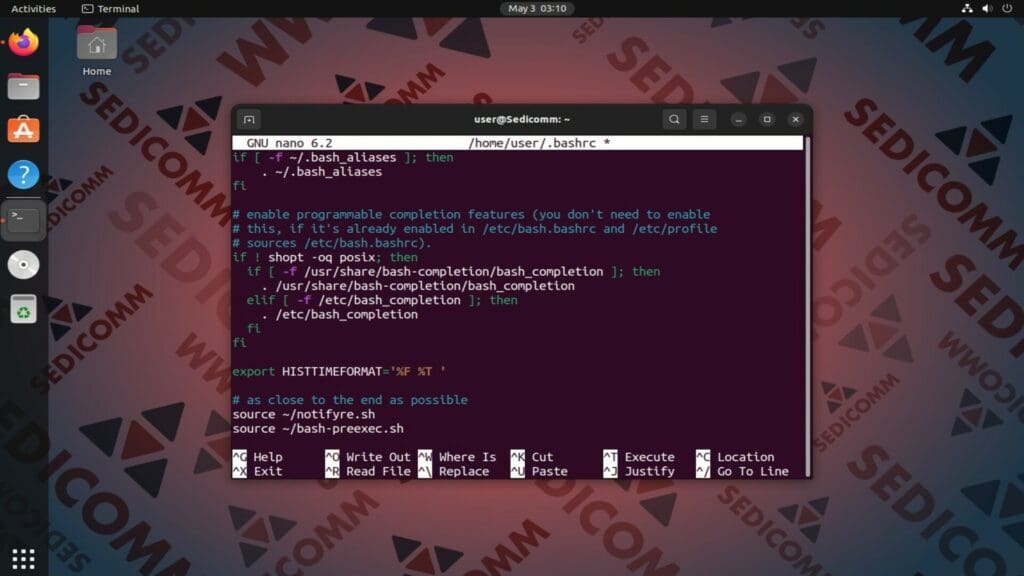Click the line 'export HISTTIMEFORMAT'
This screenshot has height=576, width=1024.
[x=339, y=372]
